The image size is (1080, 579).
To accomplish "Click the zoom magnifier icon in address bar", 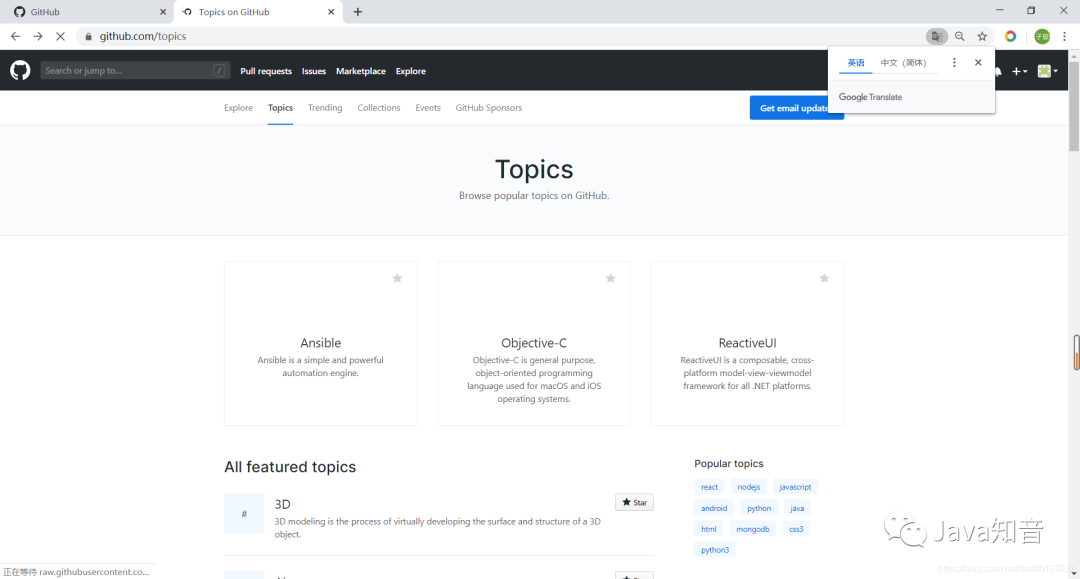I will tap(959, 36).
